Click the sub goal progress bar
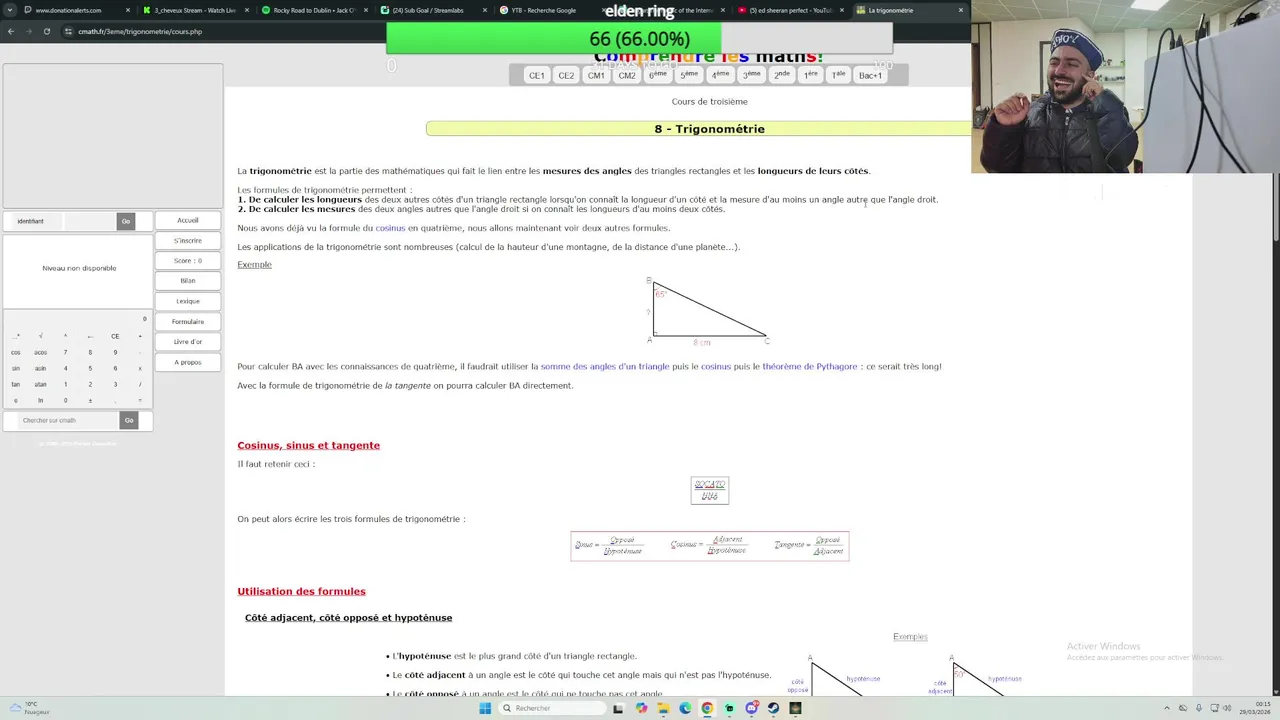Screen dimensions: 1280x720 (x=639, y=39)
